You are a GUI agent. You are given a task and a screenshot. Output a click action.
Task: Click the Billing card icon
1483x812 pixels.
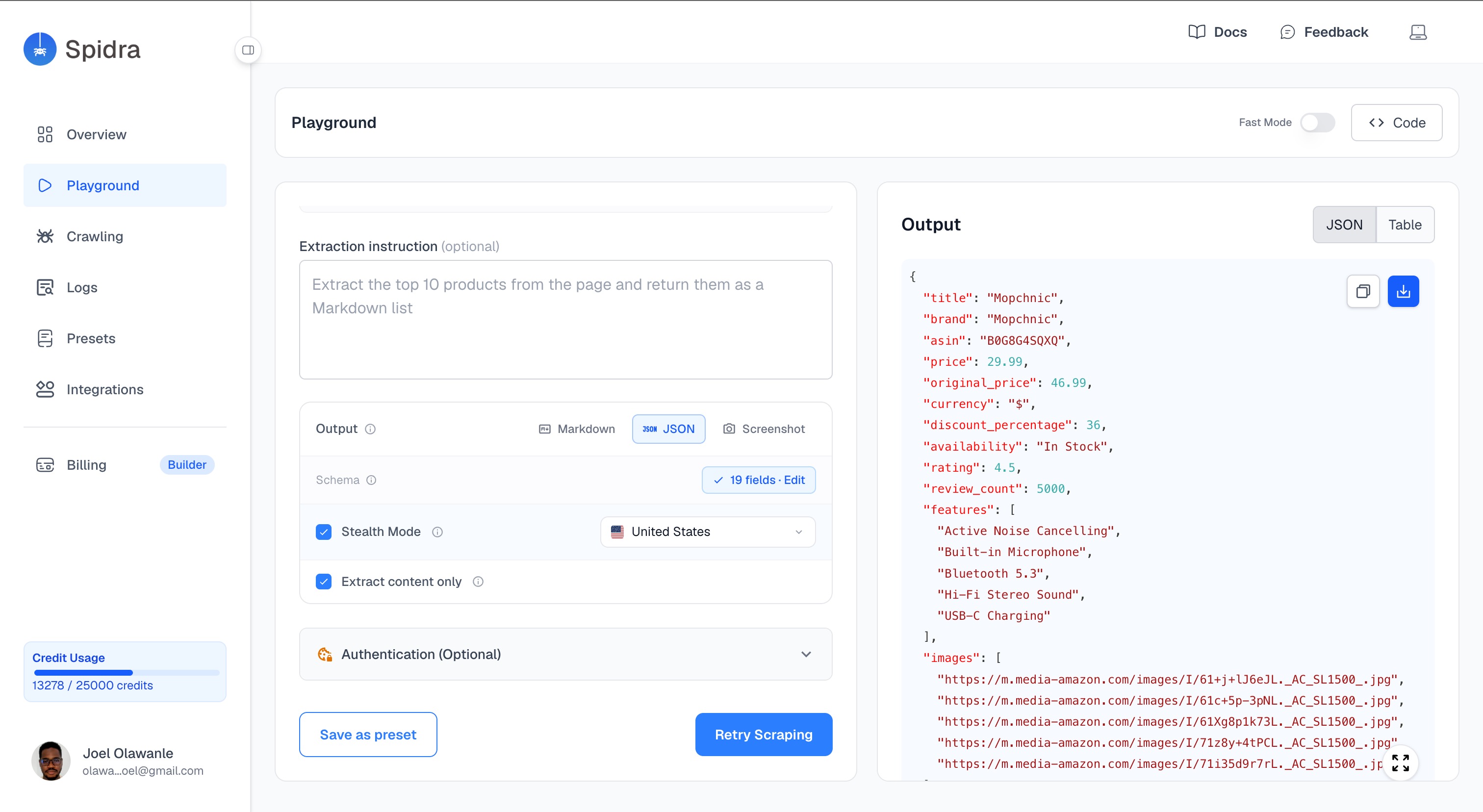(x=45, y=465)
